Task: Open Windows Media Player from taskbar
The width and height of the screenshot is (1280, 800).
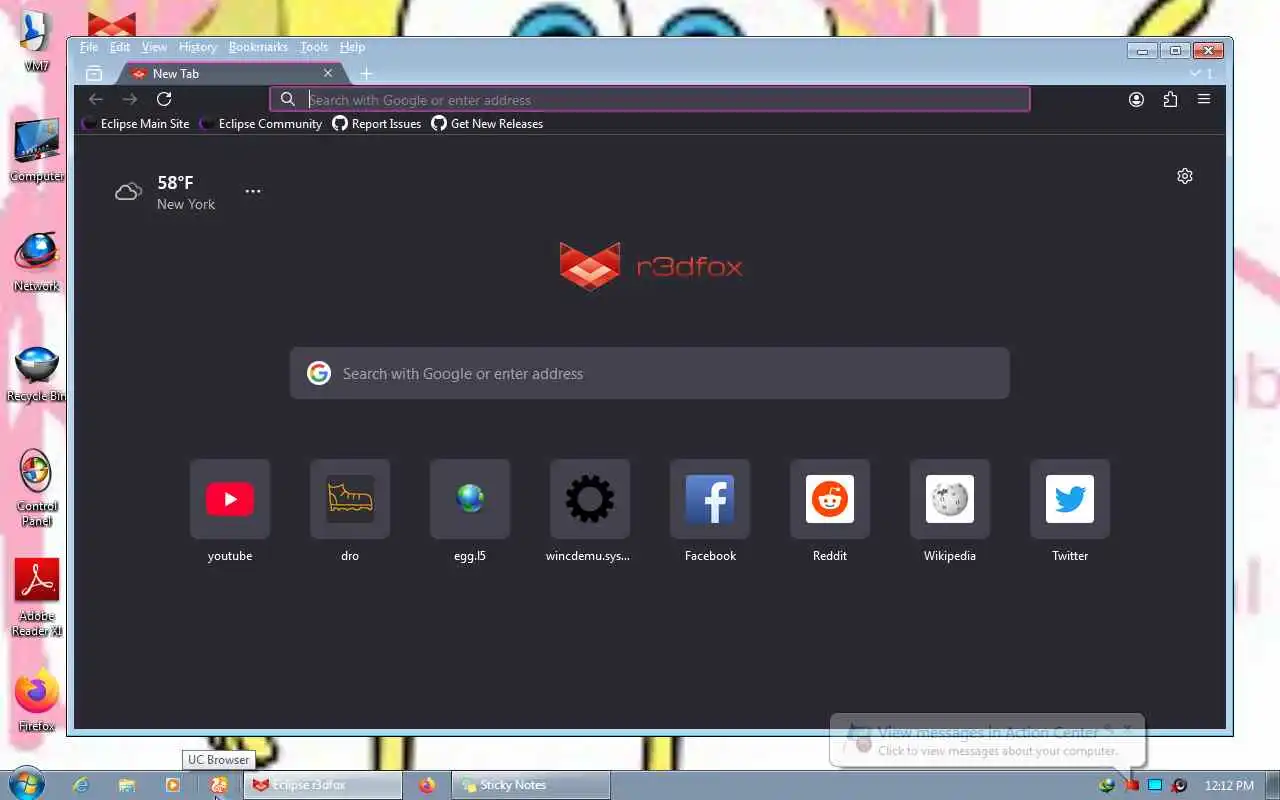Action: [173, 785]
